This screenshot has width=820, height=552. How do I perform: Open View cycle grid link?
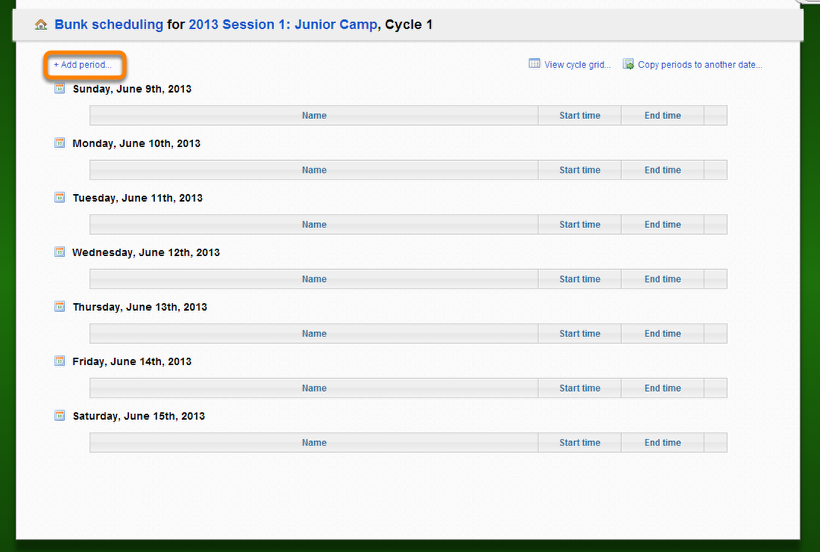pyautogui.click(x=577, y=65)
